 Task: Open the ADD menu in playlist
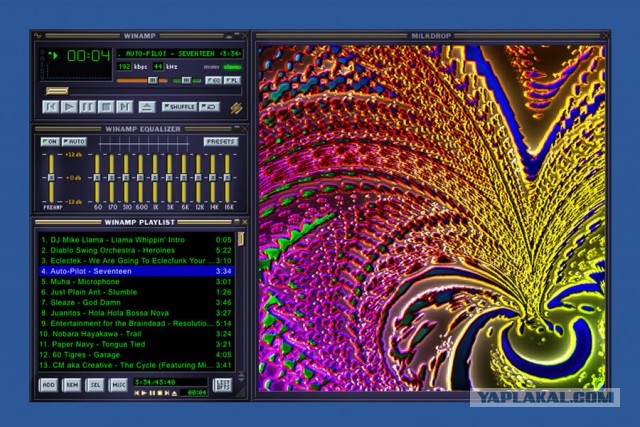point(49,385)
